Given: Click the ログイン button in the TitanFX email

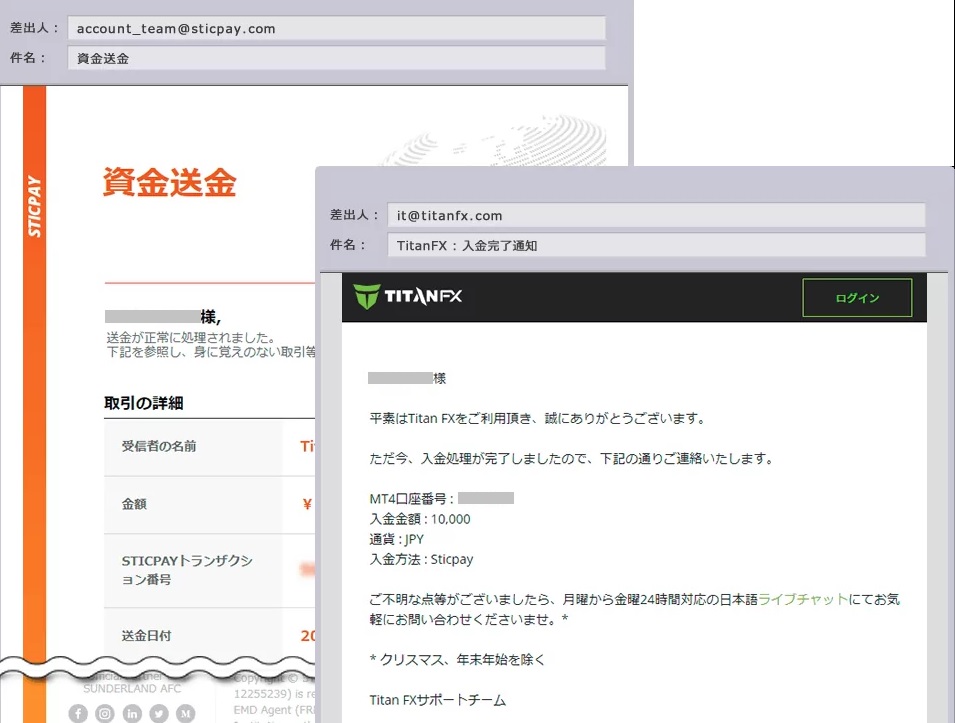Looking at the screenshot, I should 857,298.
